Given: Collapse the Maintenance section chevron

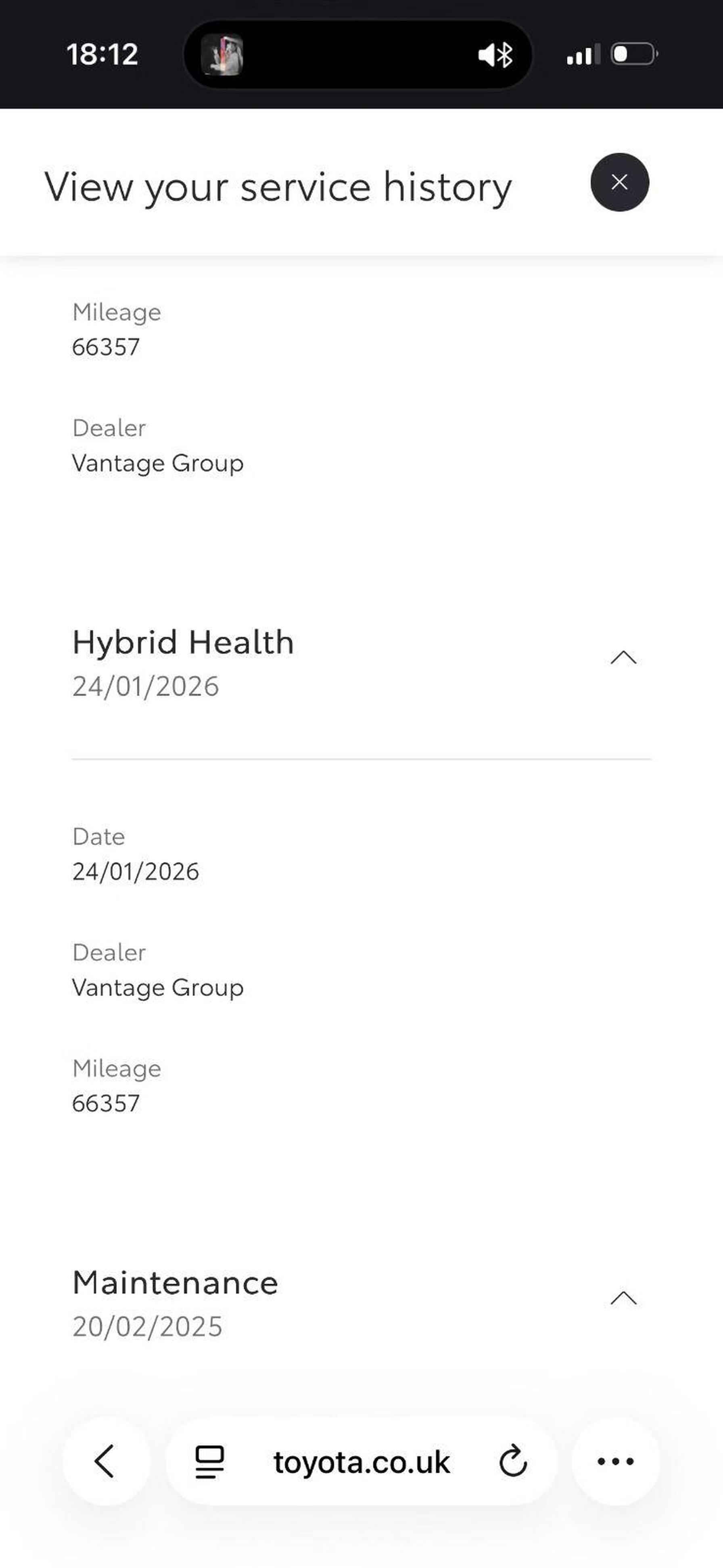Looking at the screenshot, I should tap(623, 1298).
